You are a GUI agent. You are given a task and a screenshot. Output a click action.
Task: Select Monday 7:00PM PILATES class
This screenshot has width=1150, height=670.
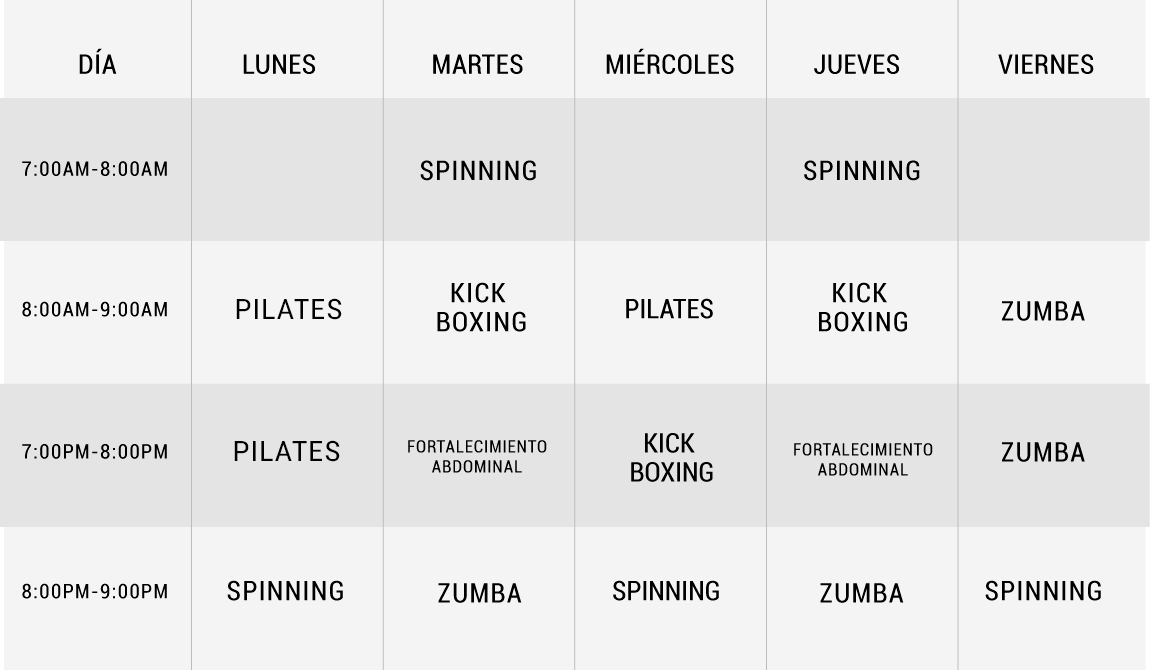click(x=287, y=452)
